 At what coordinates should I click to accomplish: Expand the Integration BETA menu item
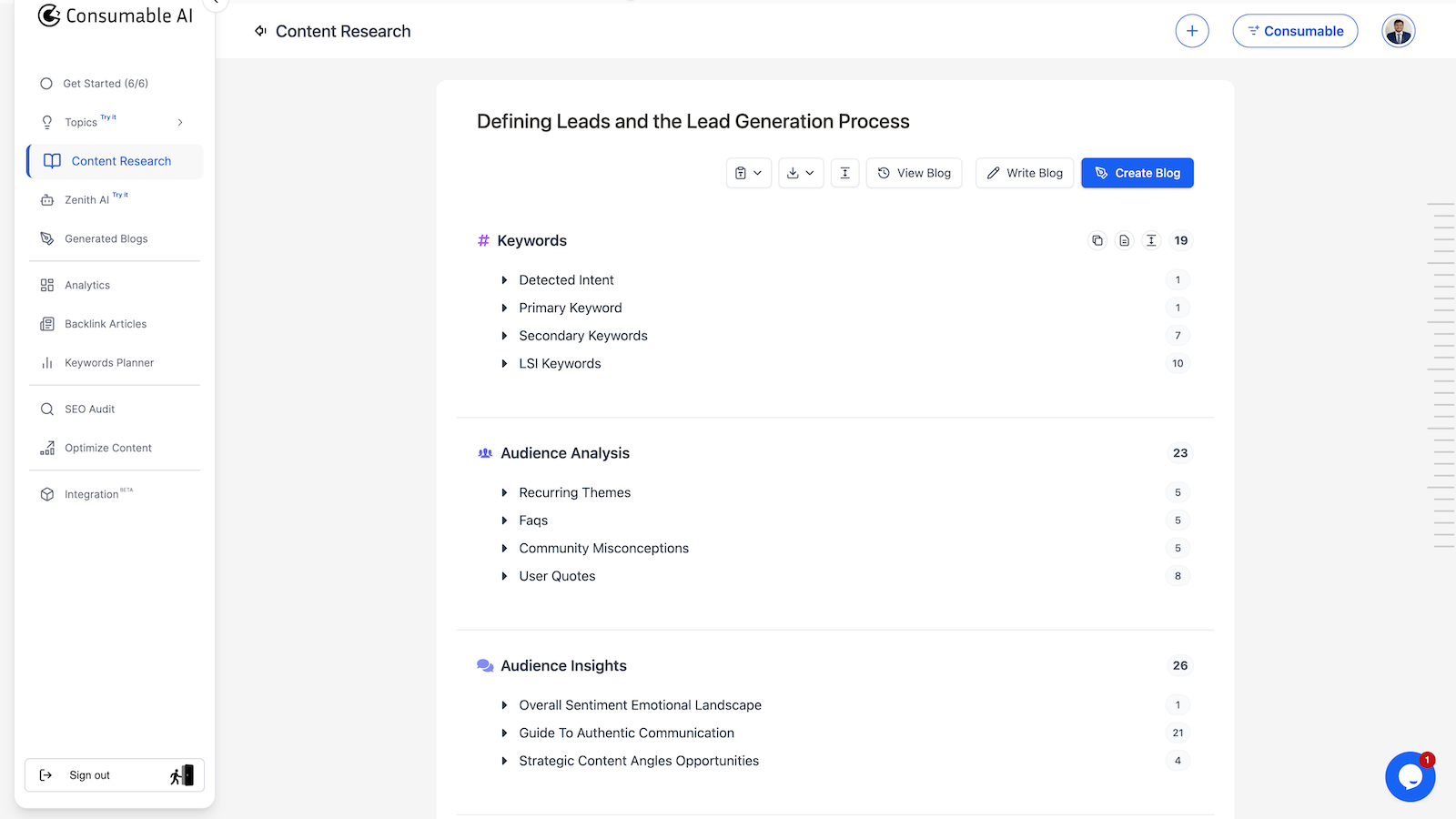pos(95,493)
